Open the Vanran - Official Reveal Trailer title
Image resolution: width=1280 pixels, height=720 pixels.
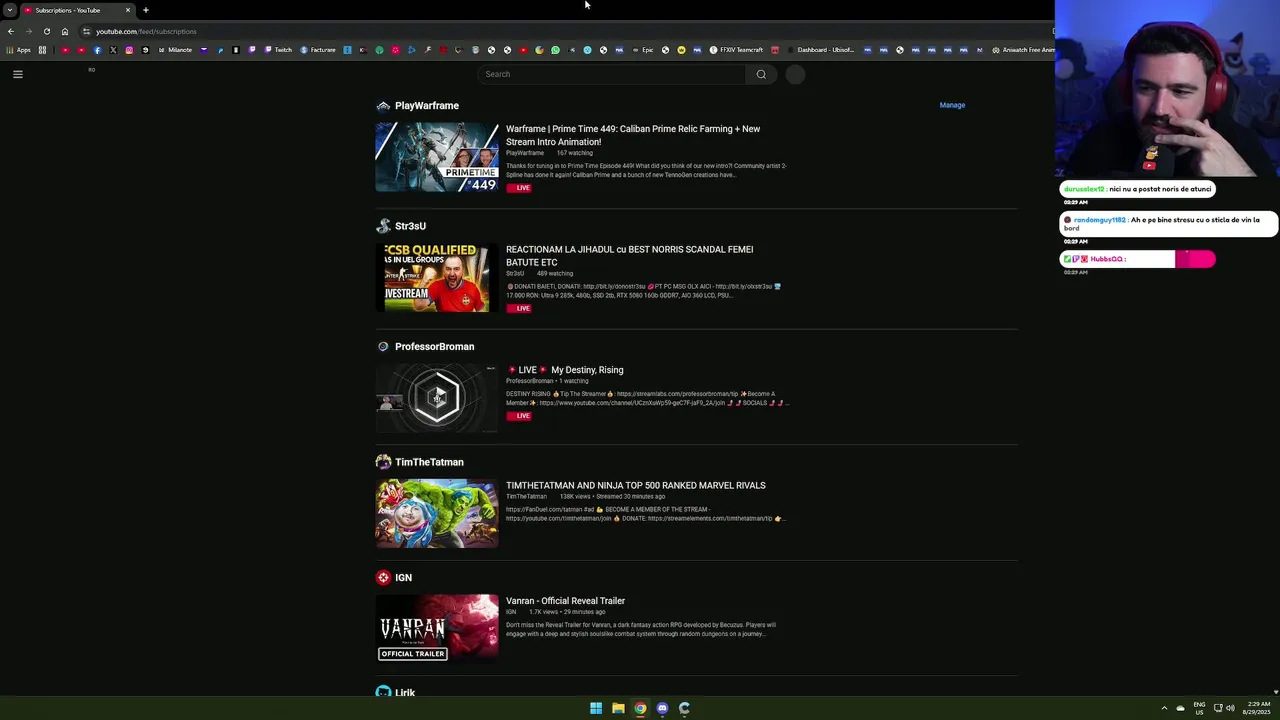coord(565,601)
